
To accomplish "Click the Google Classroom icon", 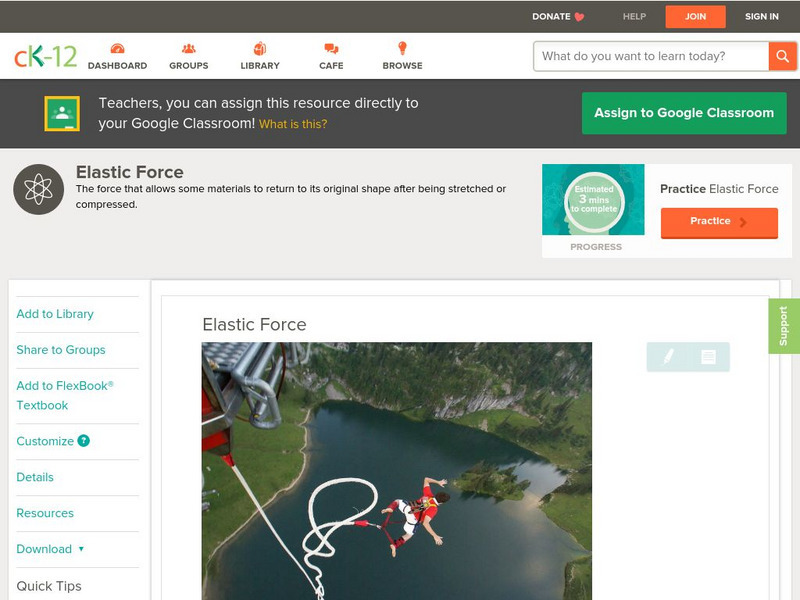I will tap(62, 113).
